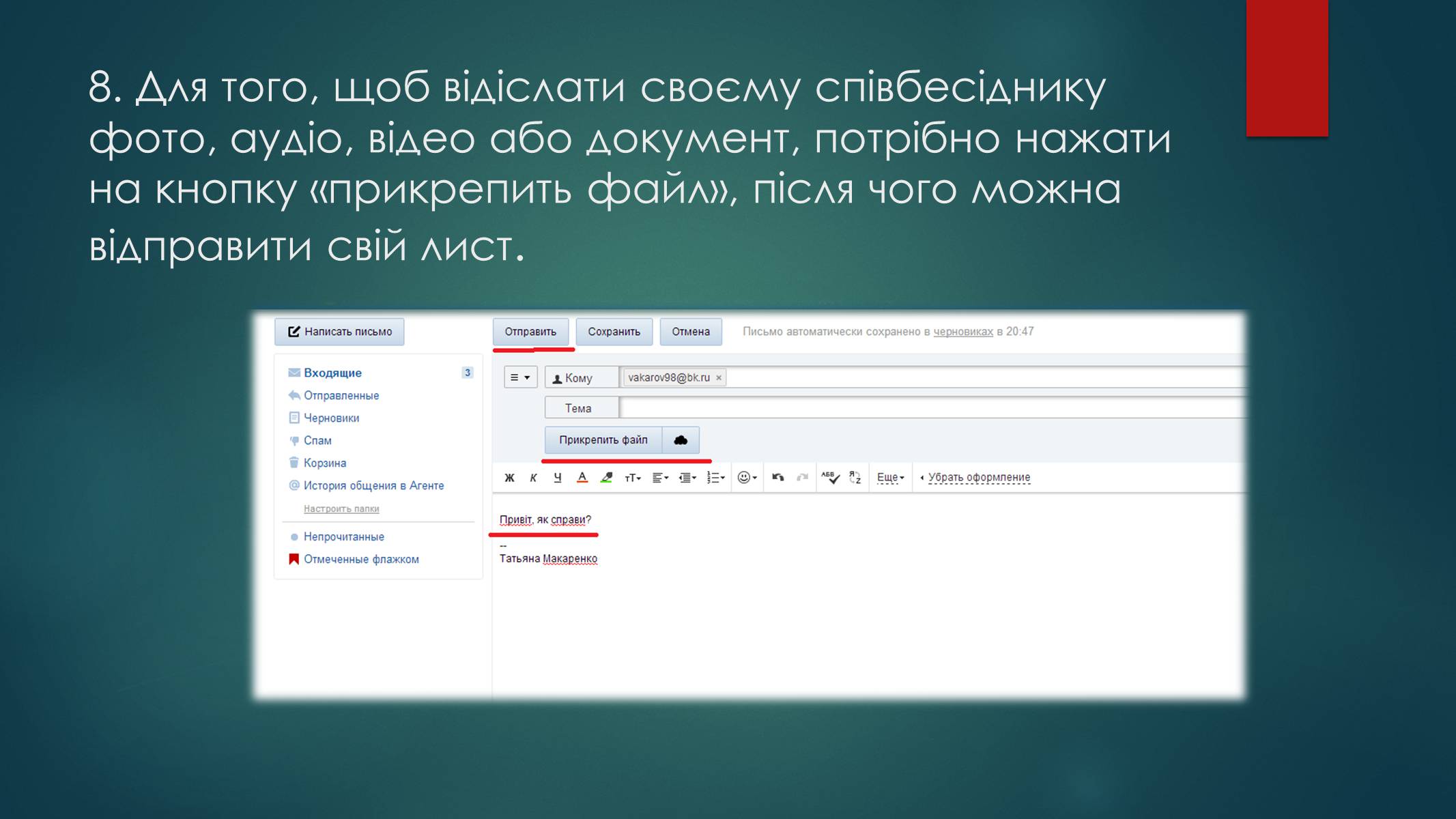Send the email with Отправить
Image resolution: width=1456 pixels, height=819 pixels.
point(530,332)
